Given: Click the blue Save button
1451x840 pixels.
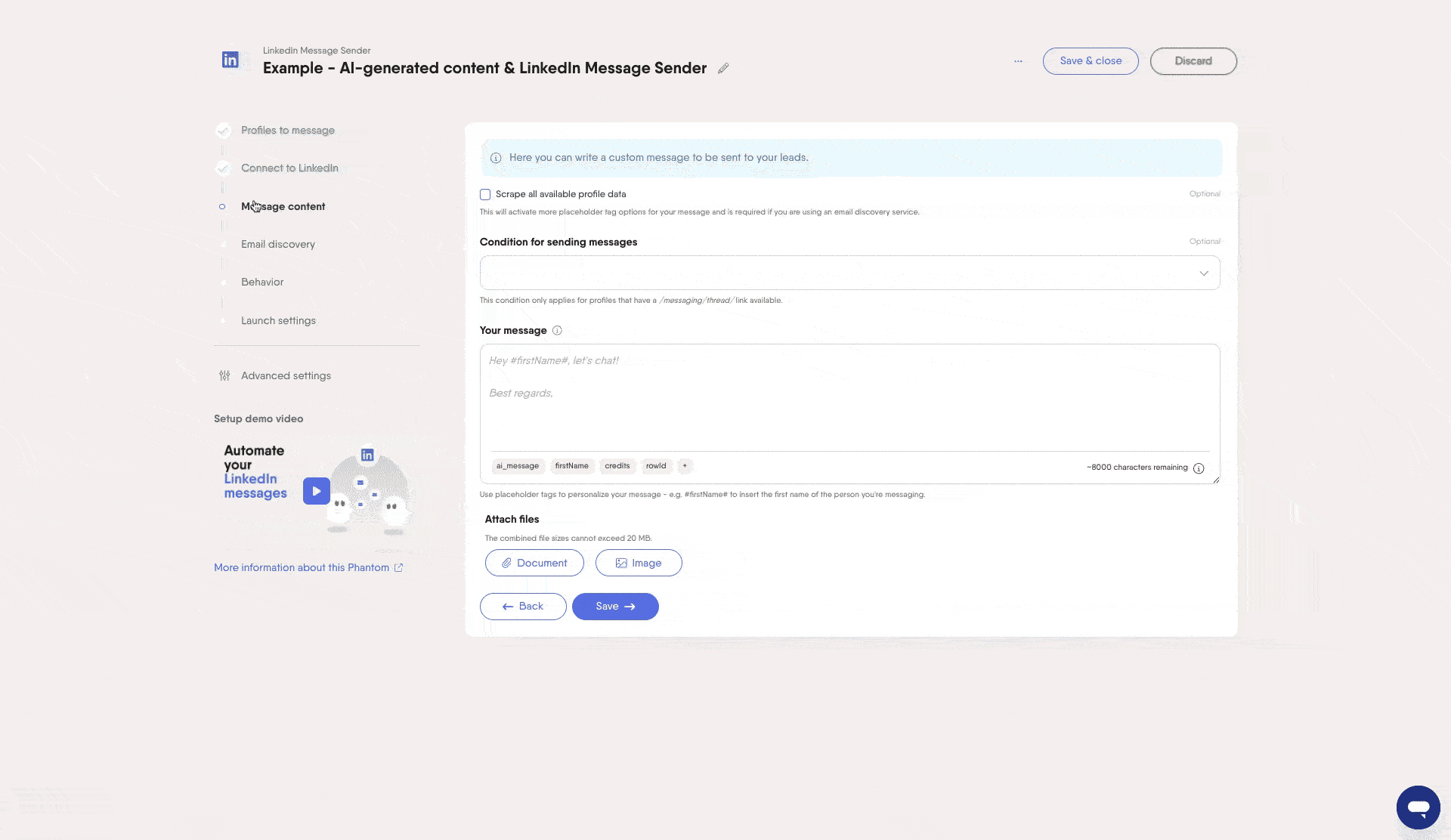Looking at the screenshot, I should [x=615, y=607].
